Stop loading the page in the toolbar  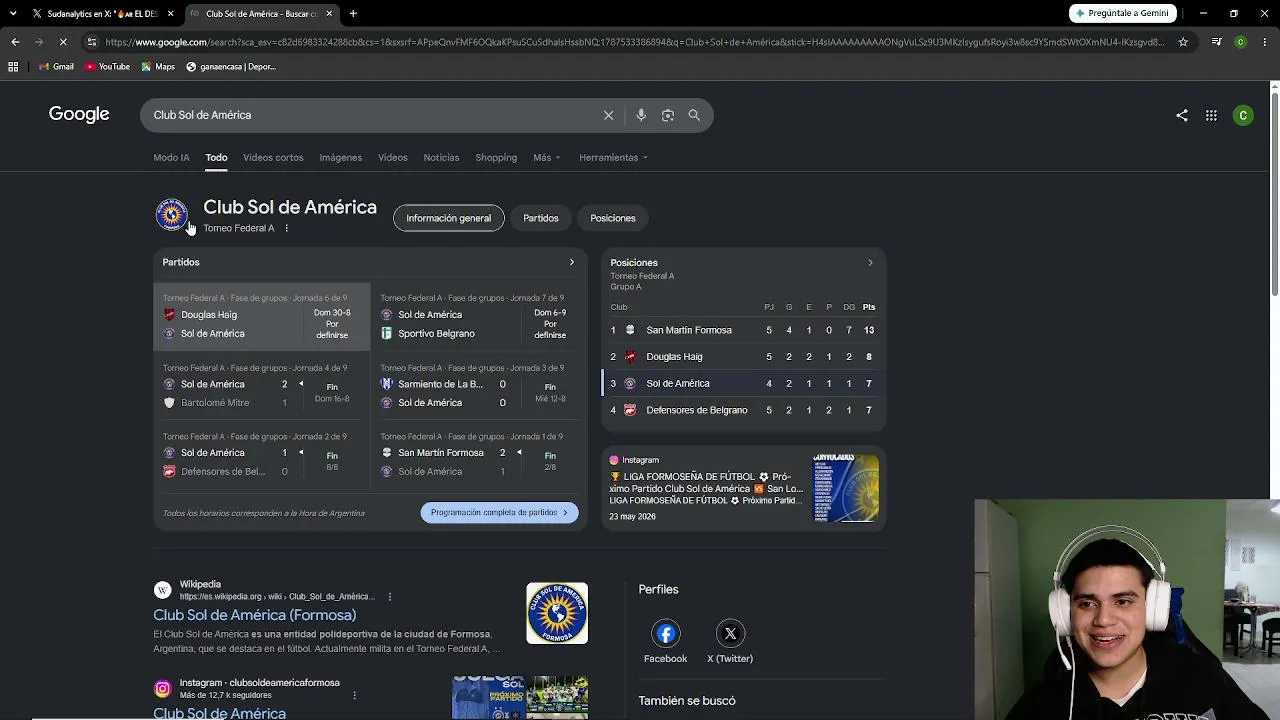pos(62,42)
